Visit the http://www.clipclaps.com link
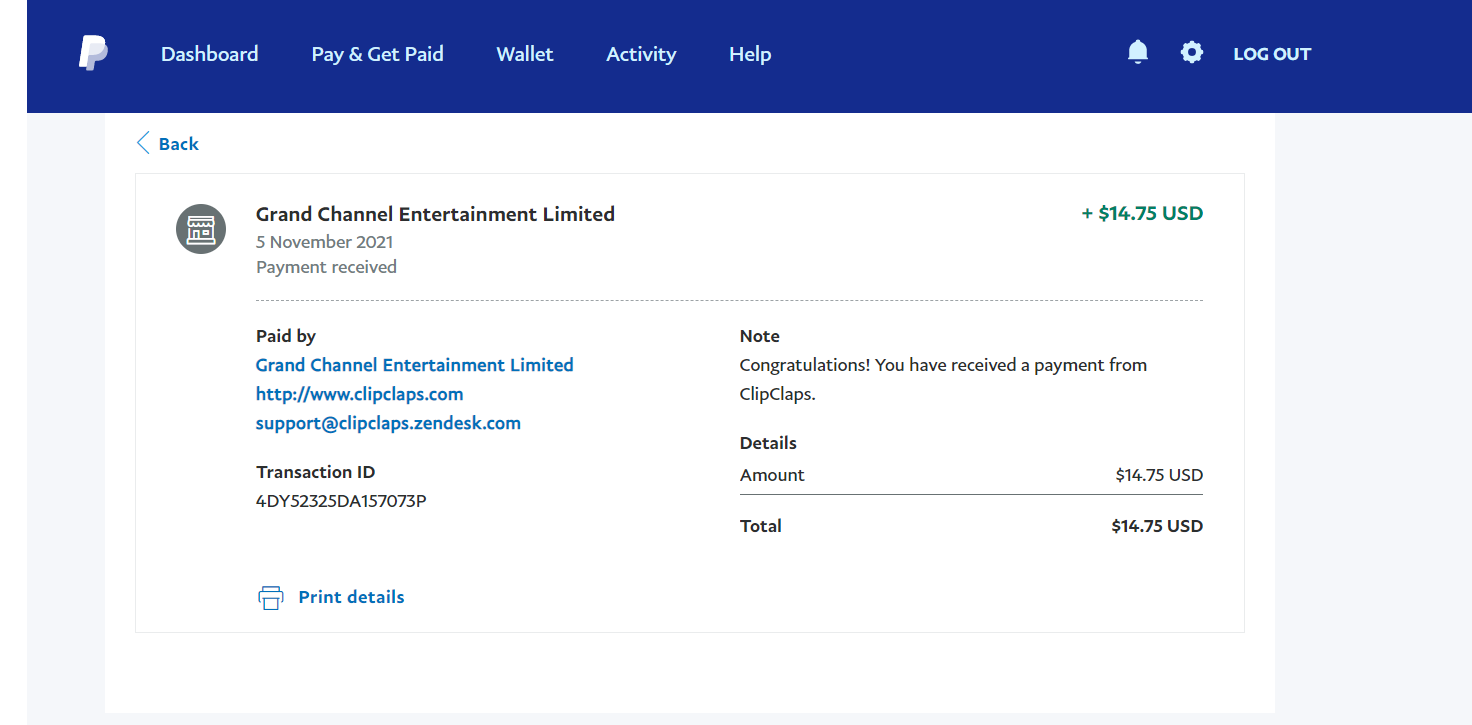 point(360,394)
